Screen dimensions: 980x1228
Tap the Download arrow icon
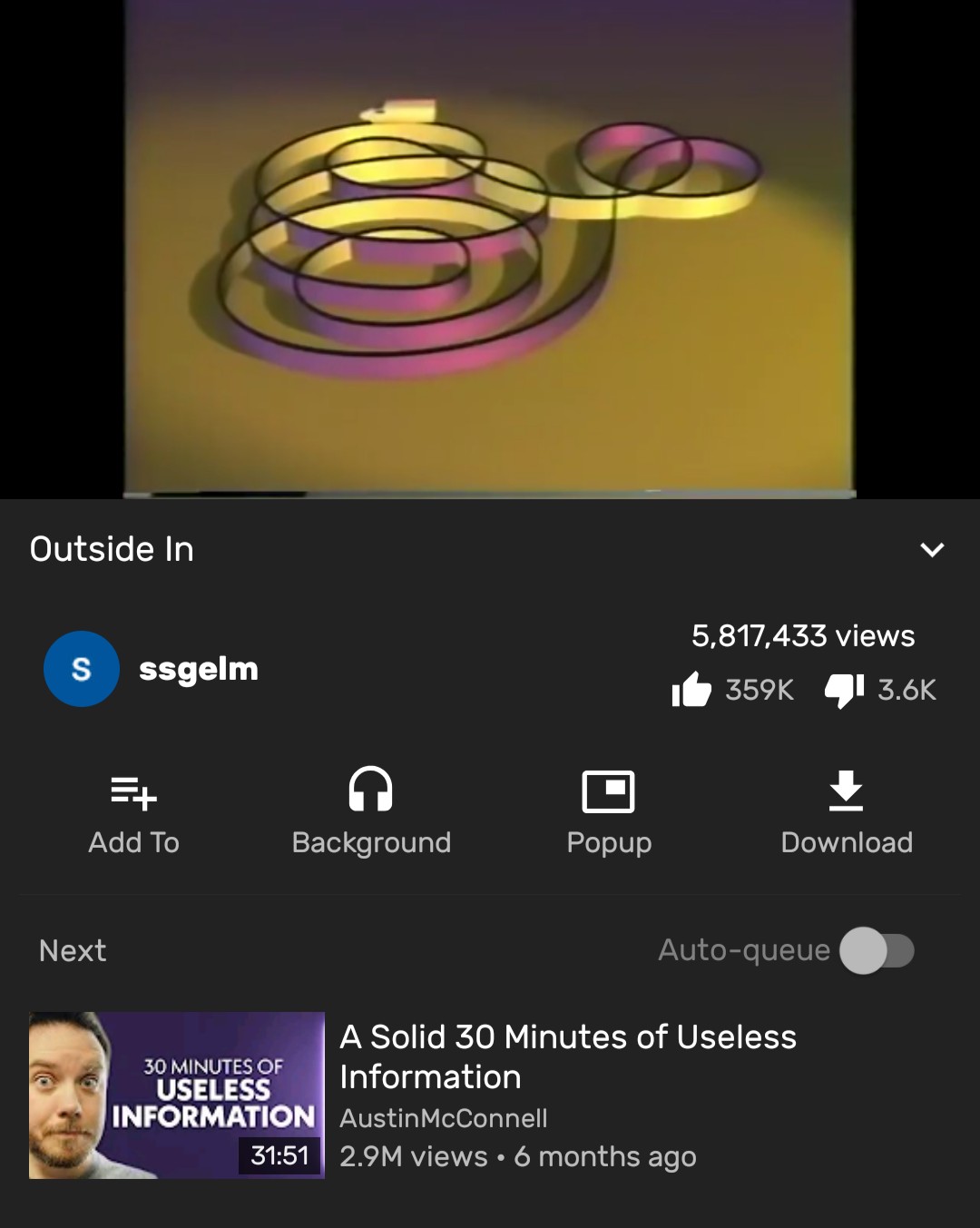click(846, 791)
